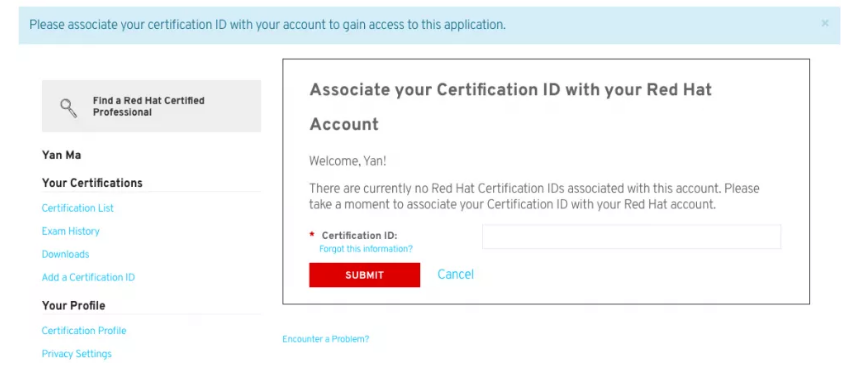The image size is (841, 368).
Task: Click the Associate your Certification ID heading
Action: point(511,106)
